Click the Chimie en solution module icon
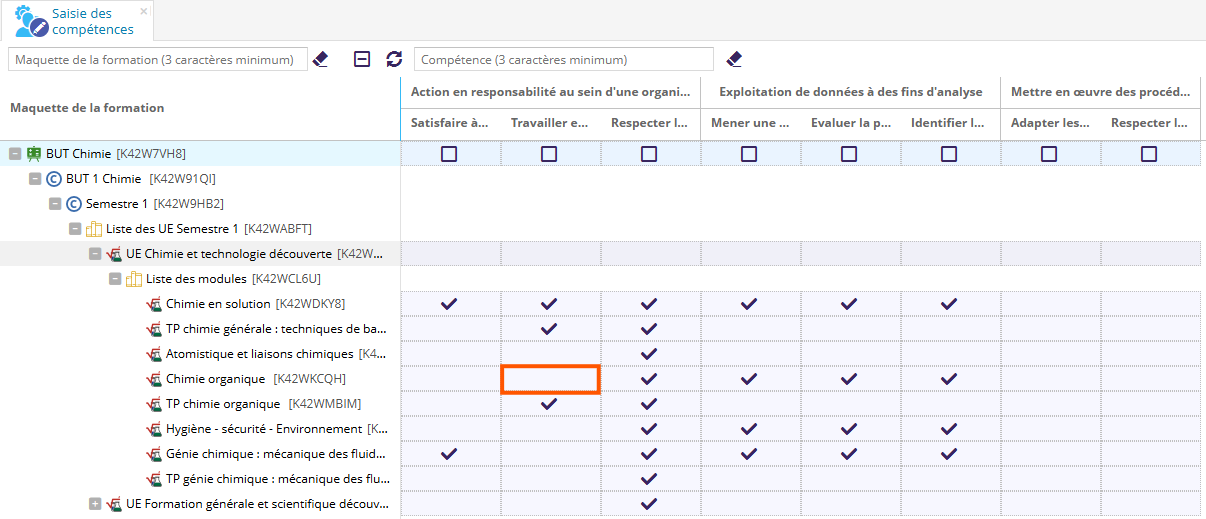The image size is (1206, 519). point(154,304)
